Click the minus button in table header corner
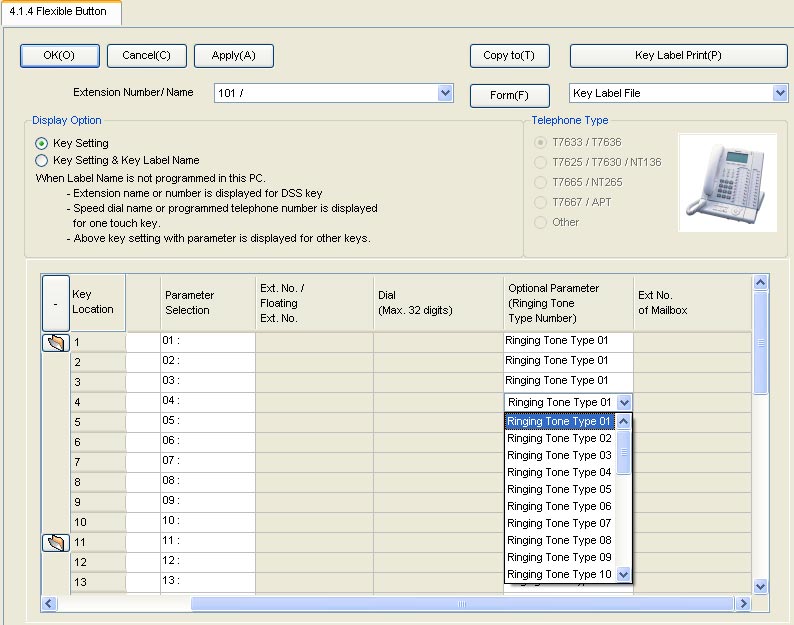Viewport: 794px width, 625px height. point(55,301)
